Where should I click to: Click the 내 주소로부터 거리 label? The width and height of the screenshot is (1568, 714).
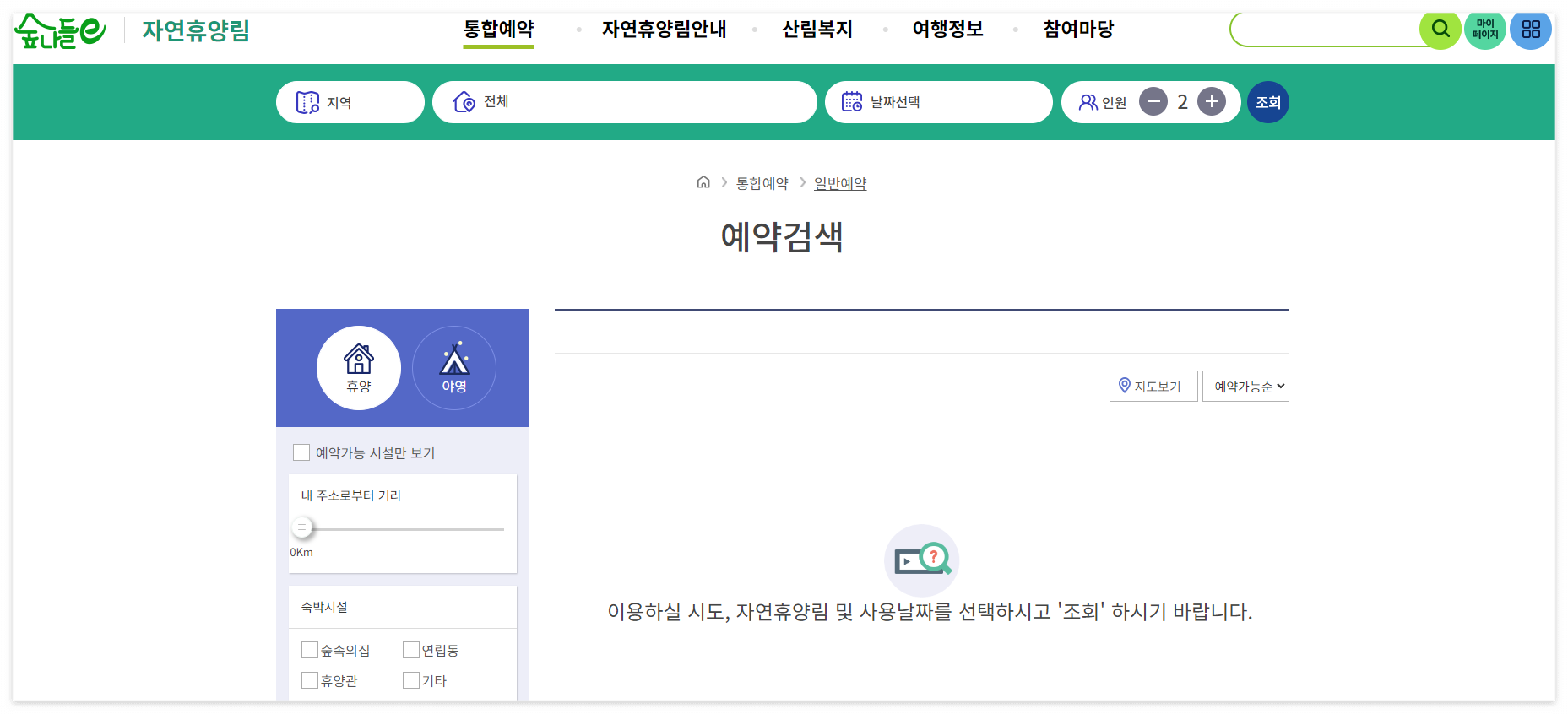351,495
